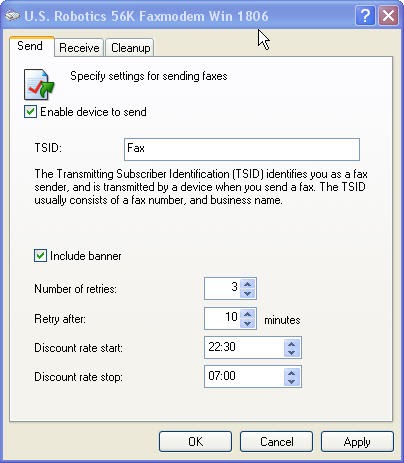Raise Discount rate stop time
Image resolution: width=404 pixels, height=463 pixels.
point(292,373)
